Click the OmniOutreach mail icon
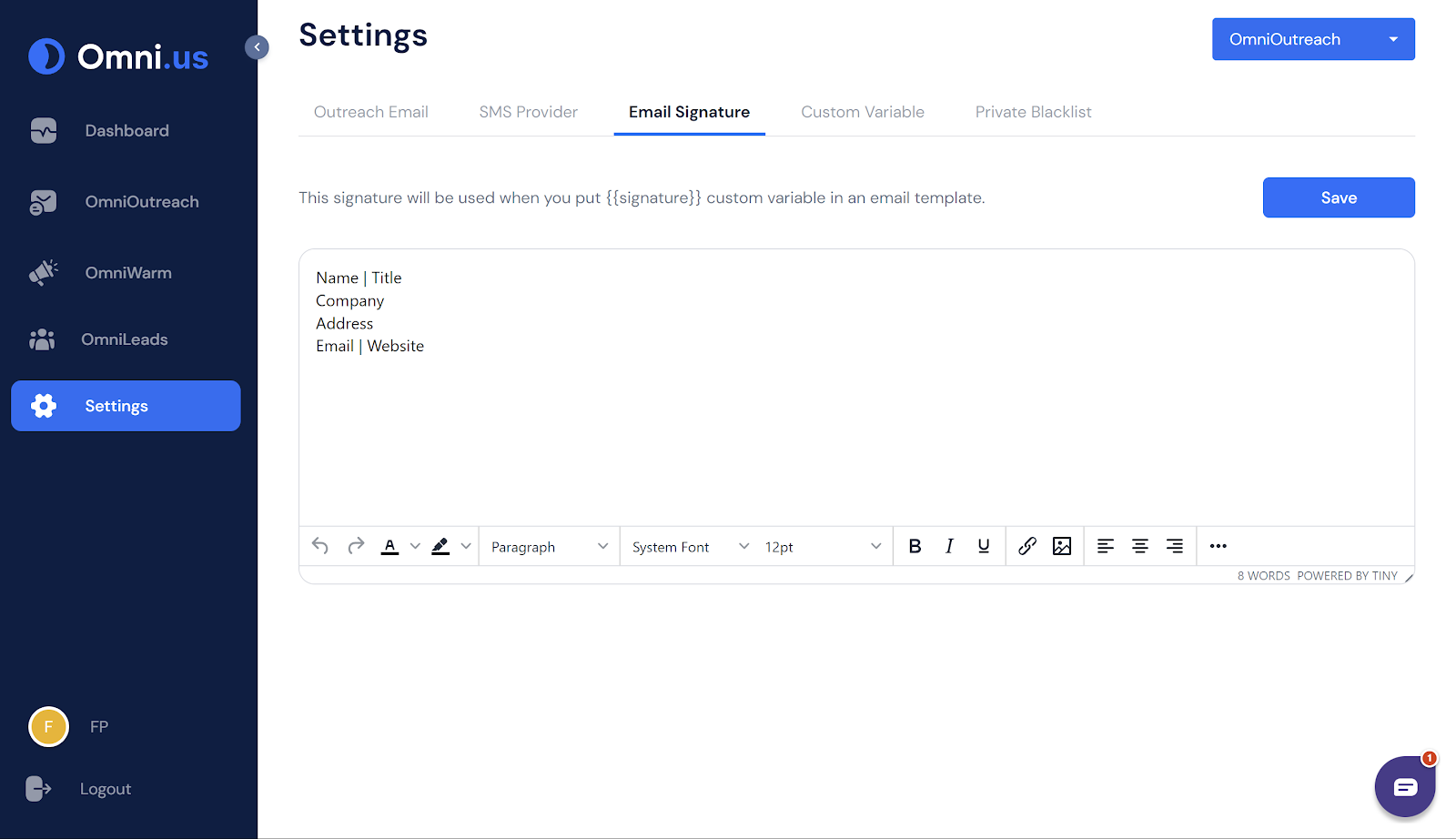Screen dimensions: 1456x839 (x=43, y=202)
